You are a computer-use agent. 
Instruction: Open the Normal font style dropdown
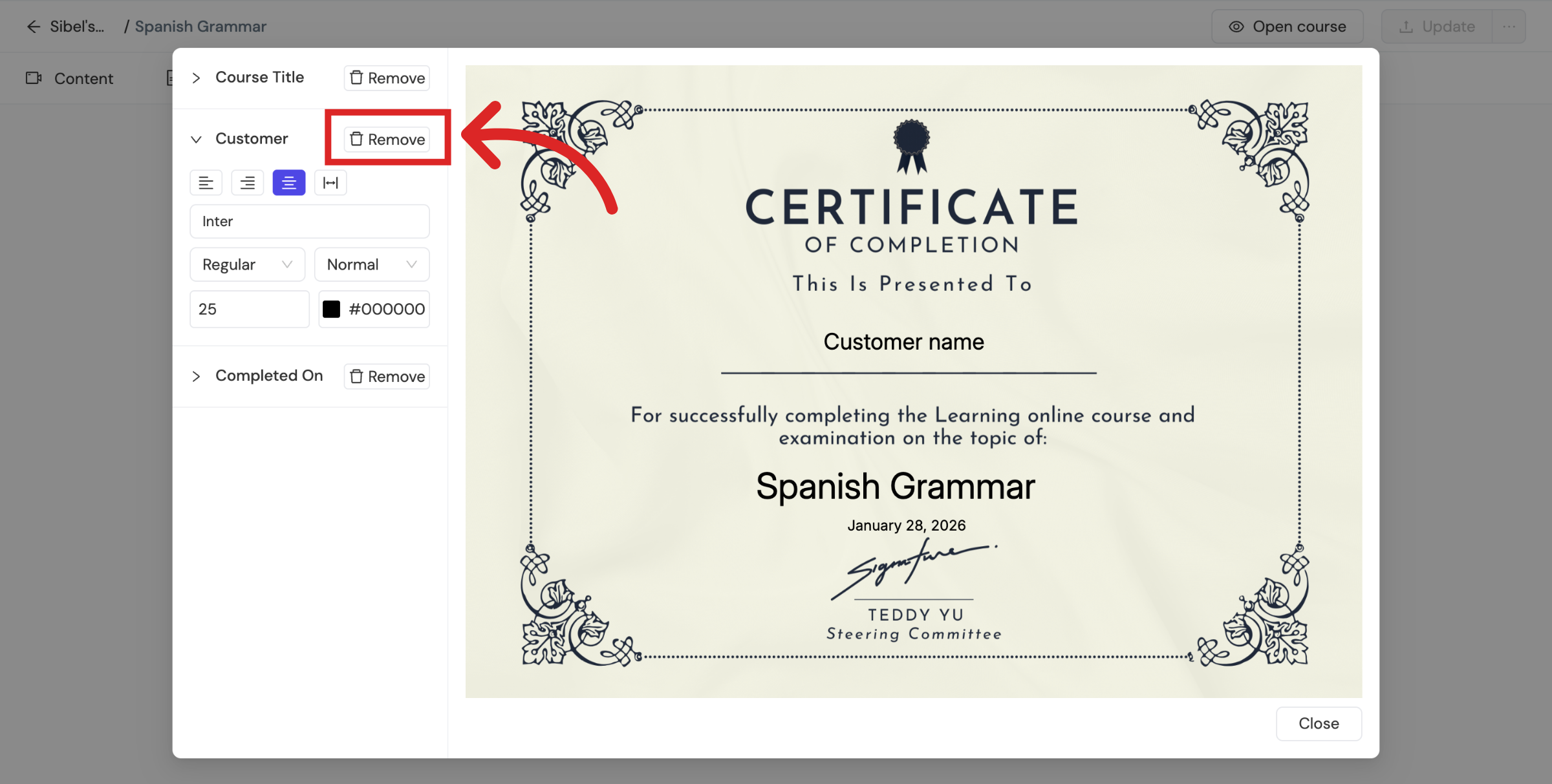(371, 265)
